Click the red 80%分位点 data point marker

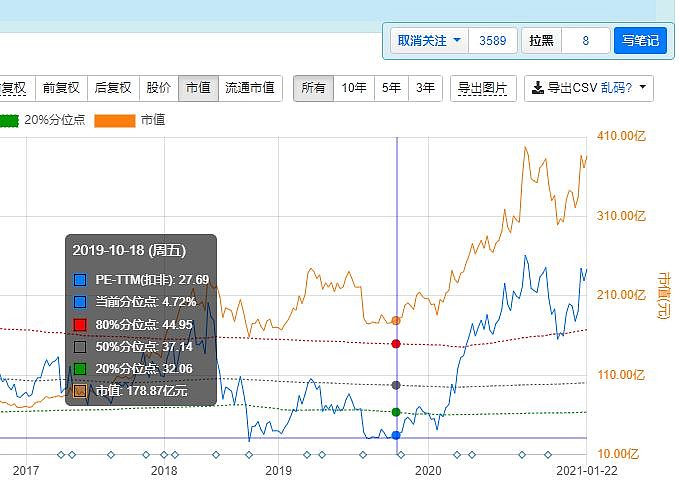coord(396,344)
